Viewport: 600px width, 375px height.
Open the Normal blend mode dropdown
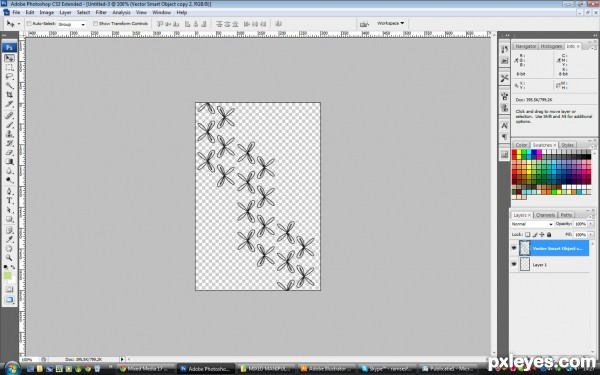532,224
